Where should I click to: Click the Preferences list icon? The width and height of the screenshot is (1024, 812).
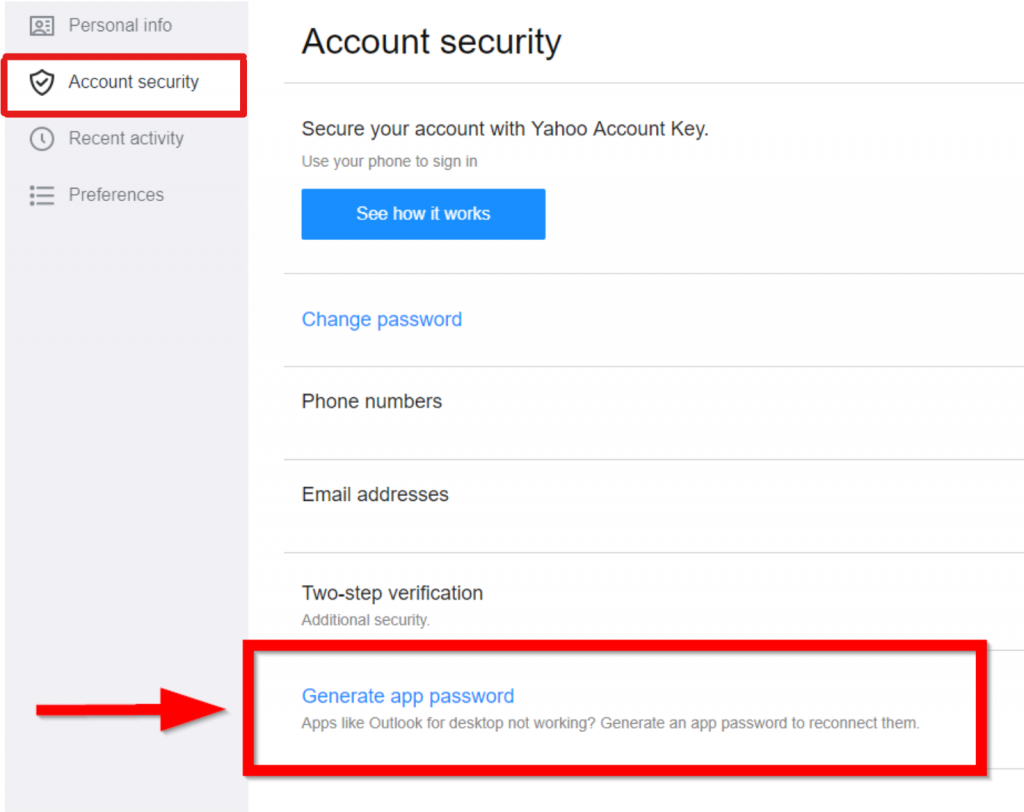click(42, 195)
